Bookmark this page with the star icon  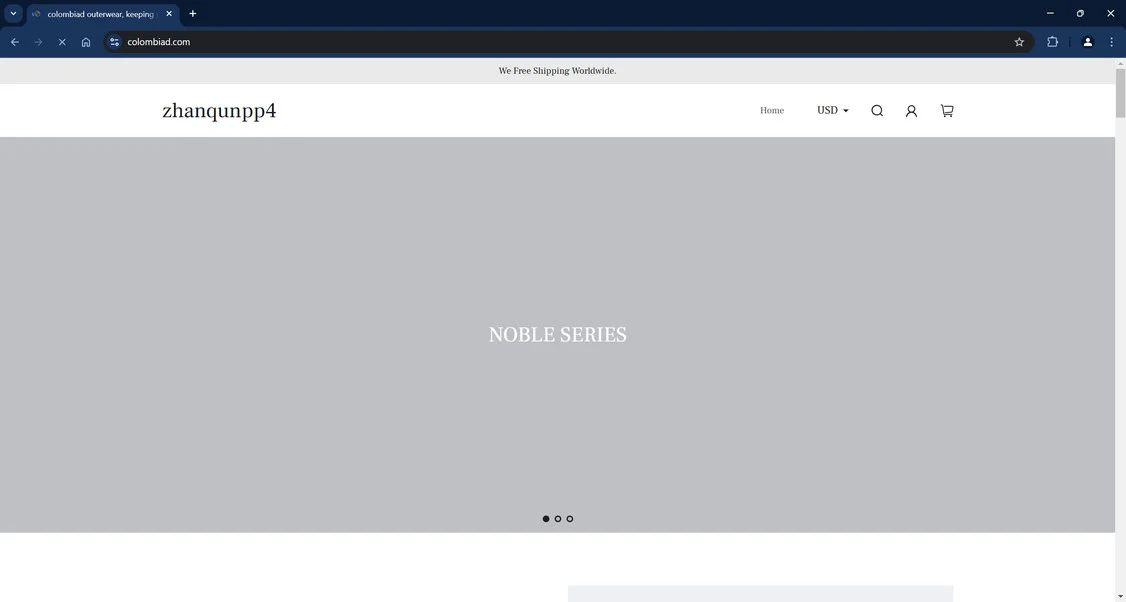(x=1019, y=42)
